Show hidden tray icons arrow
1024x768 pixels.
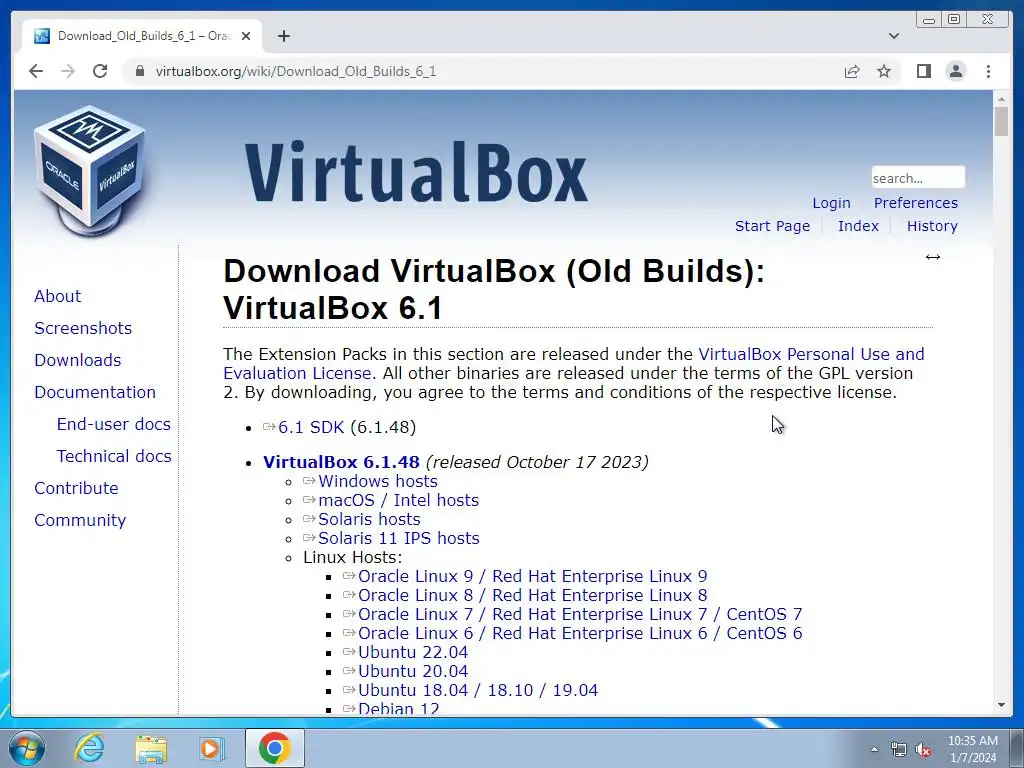[x=874, y=749]
